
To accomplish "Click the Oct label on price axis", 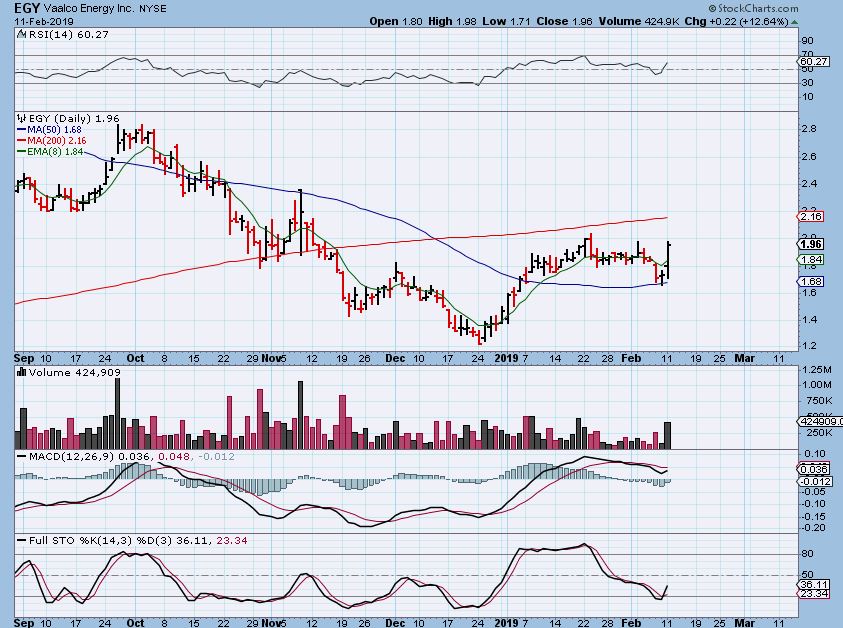I will (x=136, y=357).
